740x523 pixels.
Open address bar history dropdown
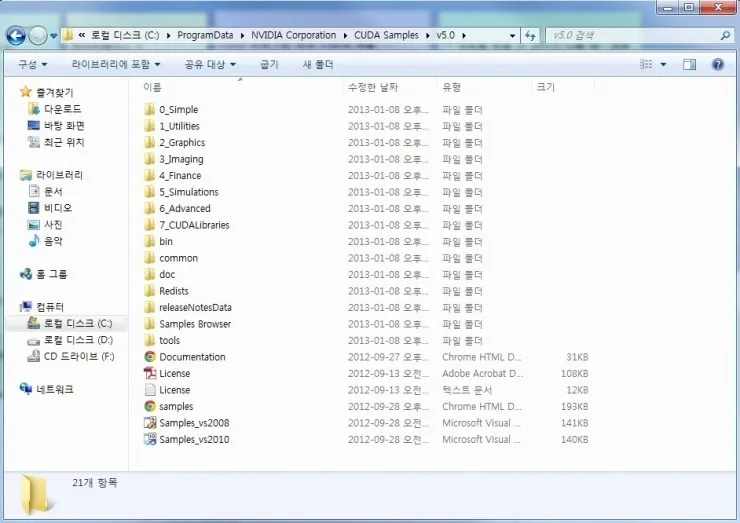pyautogui.click(x=513, y=36)
